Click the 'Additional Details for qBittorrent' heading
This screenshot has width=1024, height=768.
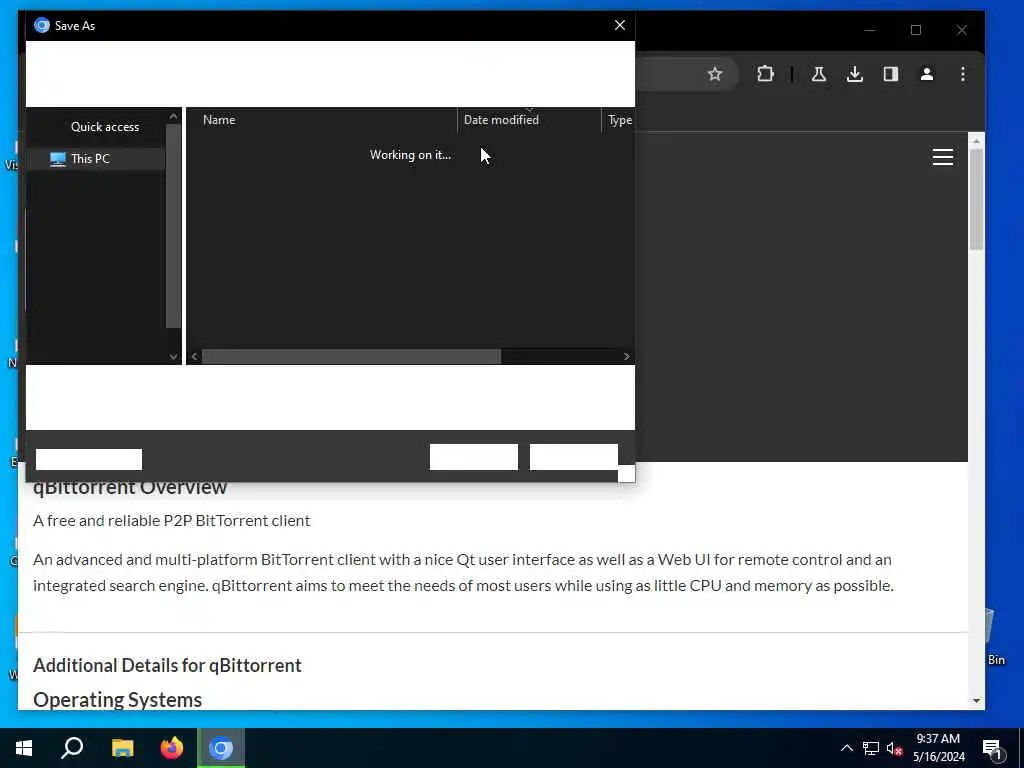pyautogui.click(x=167, y=665)
